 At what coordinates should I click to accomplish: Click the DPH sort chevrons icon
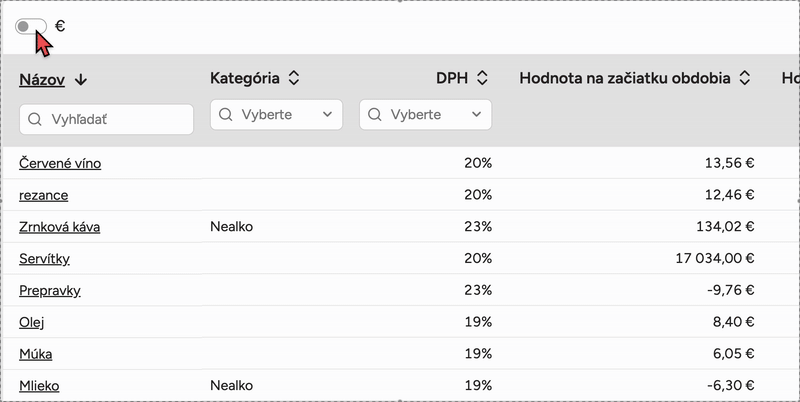coord(482,78)
